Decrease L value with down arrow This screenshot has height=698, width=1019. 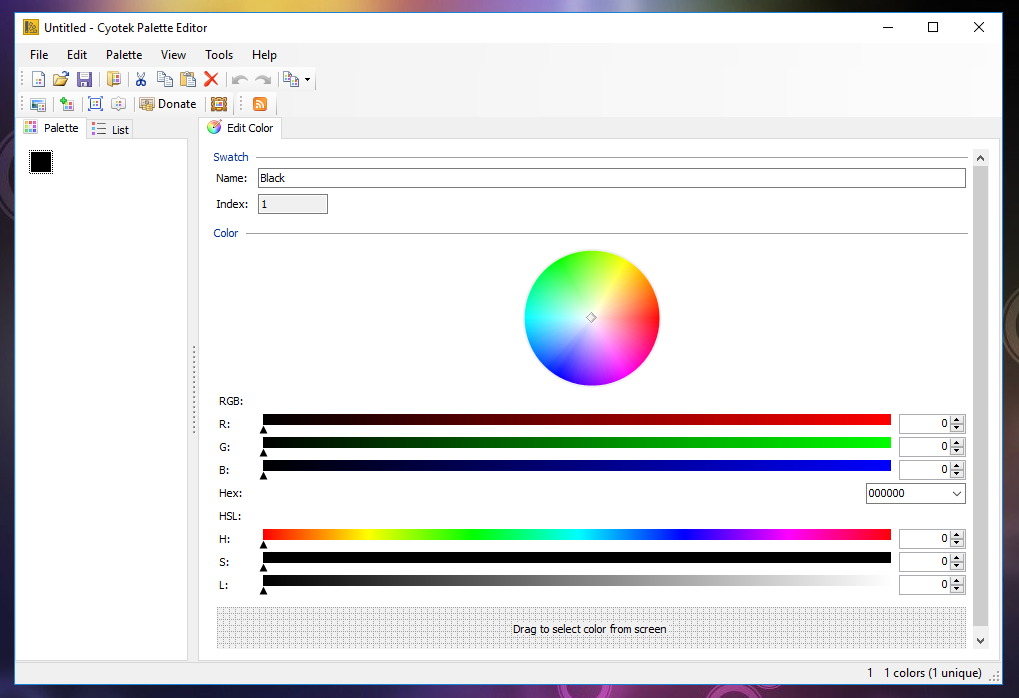957,589
